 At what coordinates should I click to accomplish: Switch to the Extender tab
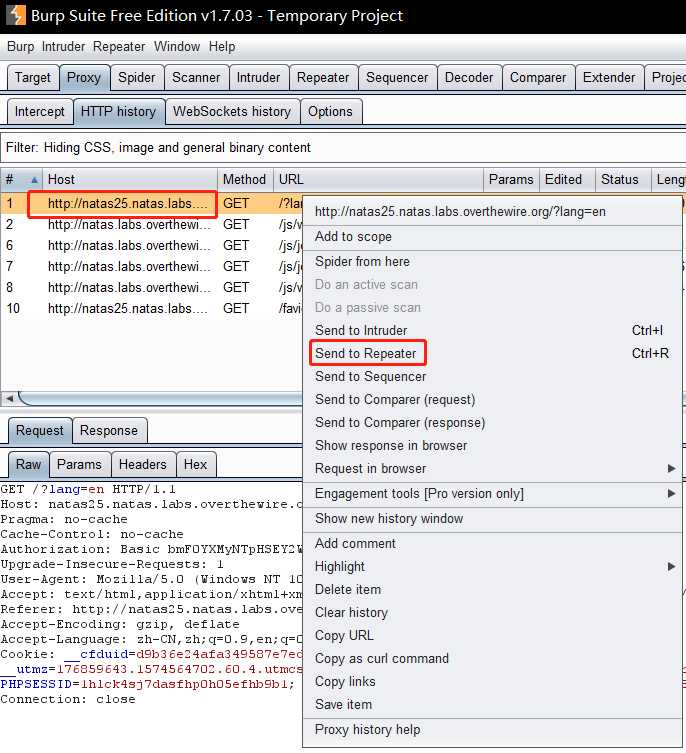609,78
